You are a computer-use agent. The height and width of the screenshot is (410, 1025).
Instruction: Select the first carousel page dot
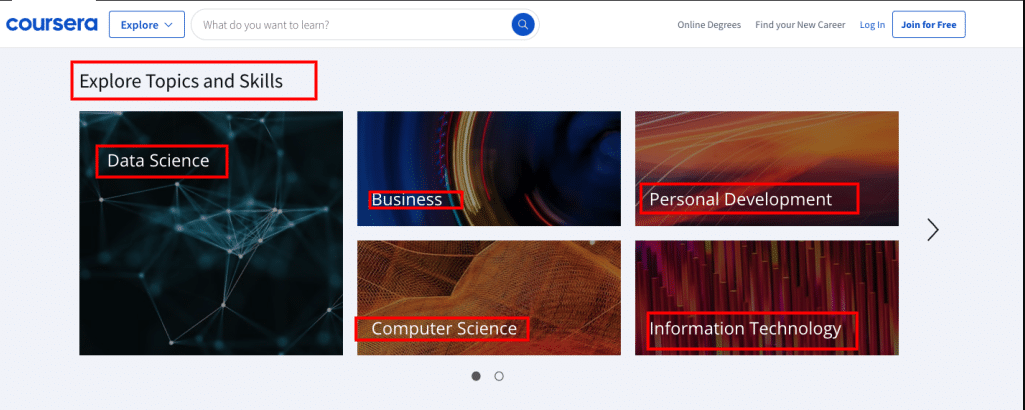476,376
